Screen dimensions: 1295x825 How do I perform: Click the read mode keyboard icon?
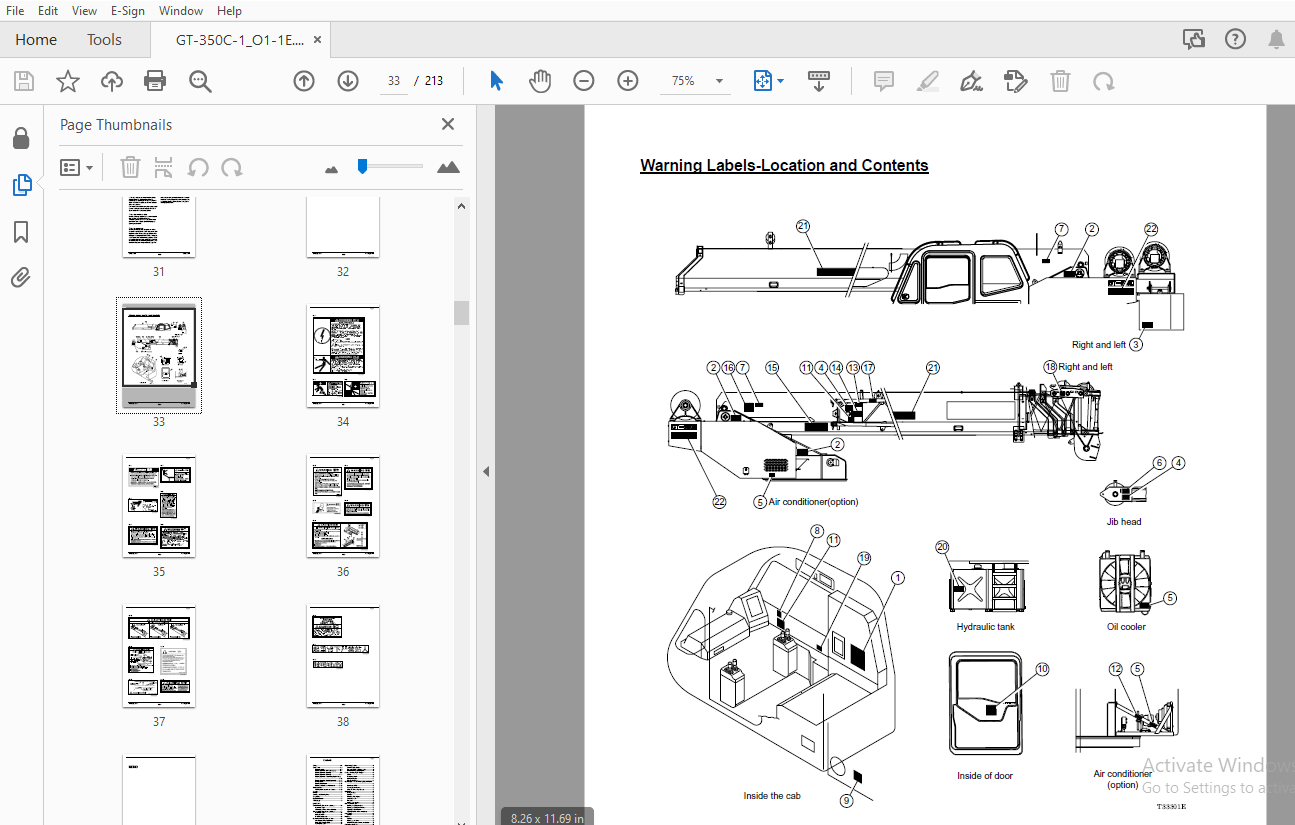(819, 81)
